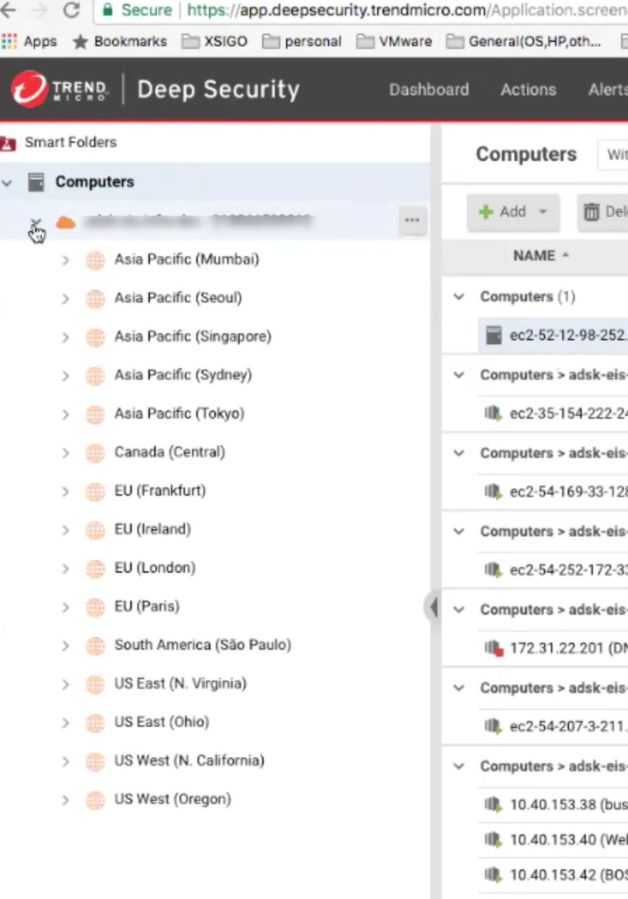The width and height of the screenshot is (628, 899).
Task: Open the Dashboard tab
Action: pos(428,89)
